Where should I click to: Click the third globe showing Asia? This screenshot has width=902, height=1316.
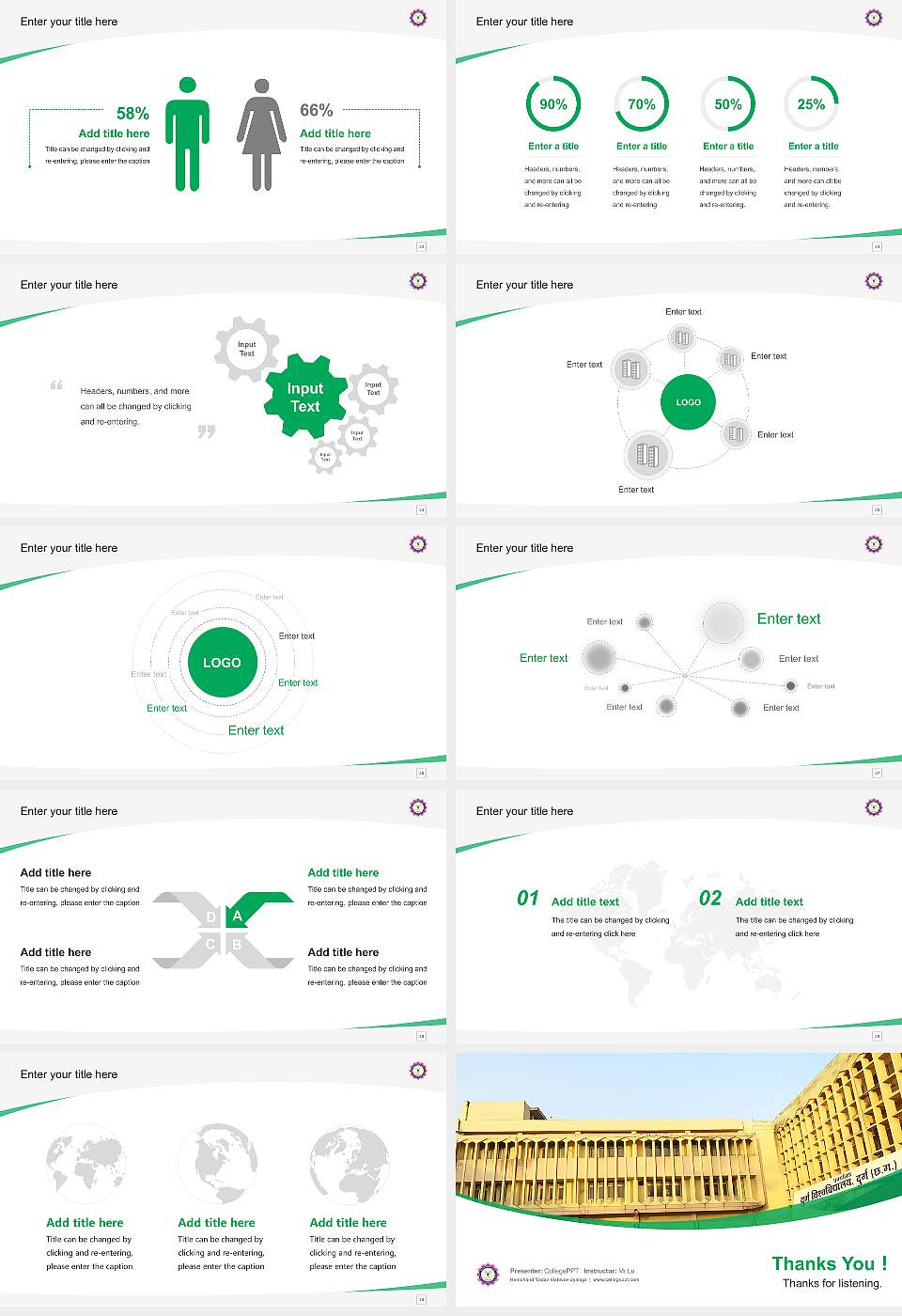(349, 1164)
